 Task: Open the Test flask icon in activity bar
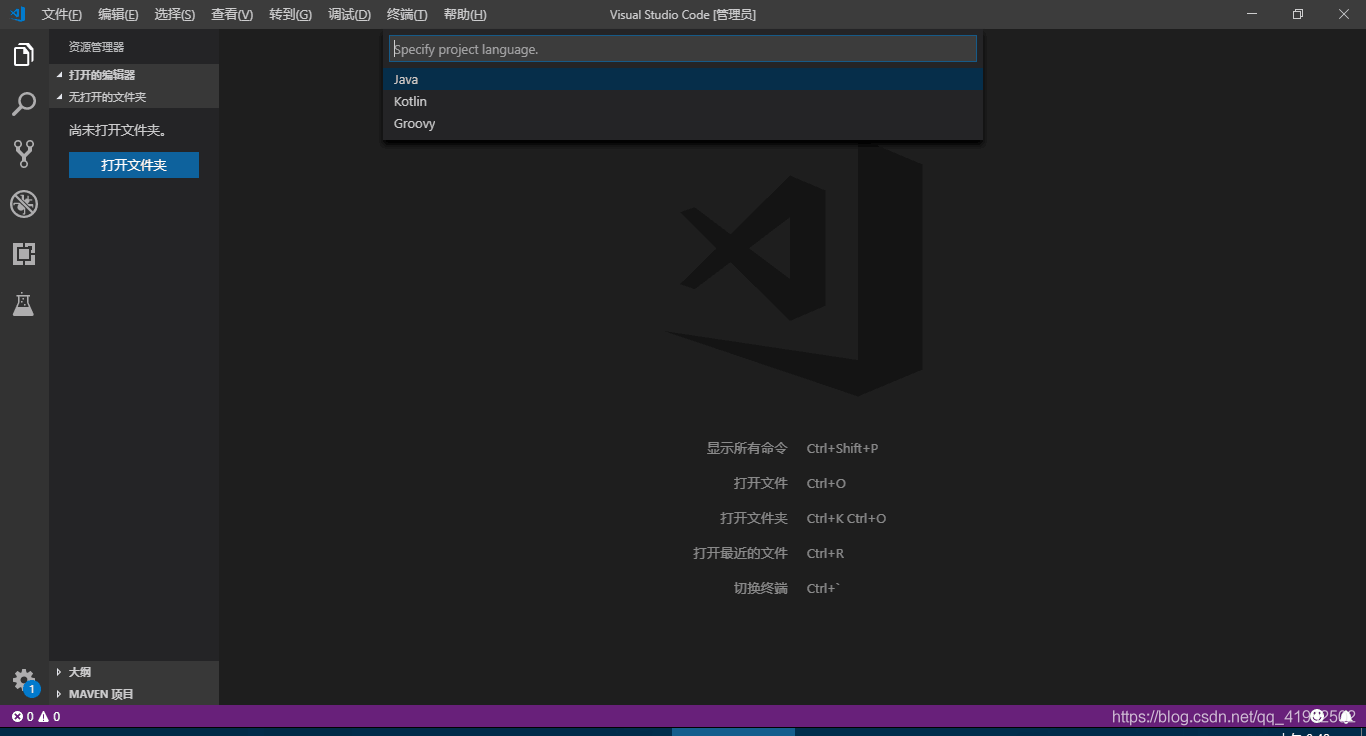[24, 304]
